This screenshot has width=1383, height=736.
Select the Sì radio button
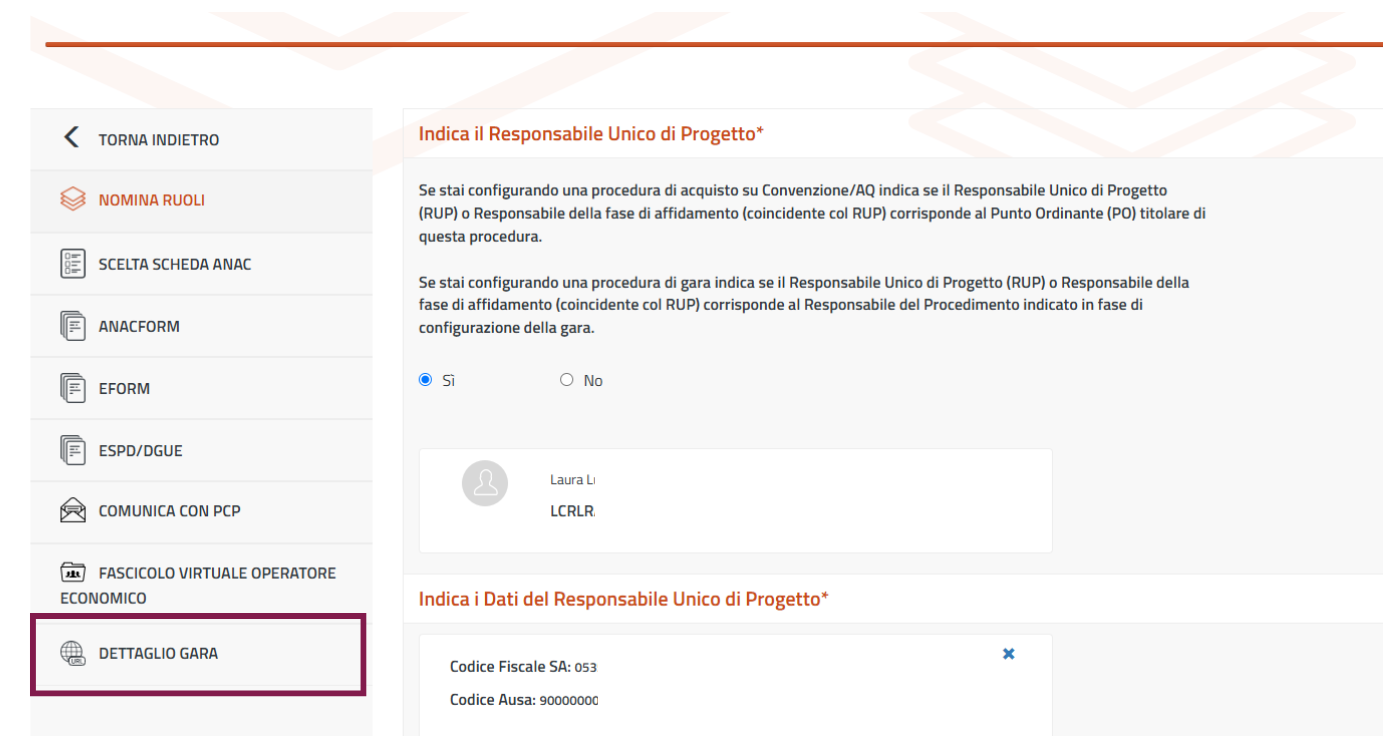426,380
